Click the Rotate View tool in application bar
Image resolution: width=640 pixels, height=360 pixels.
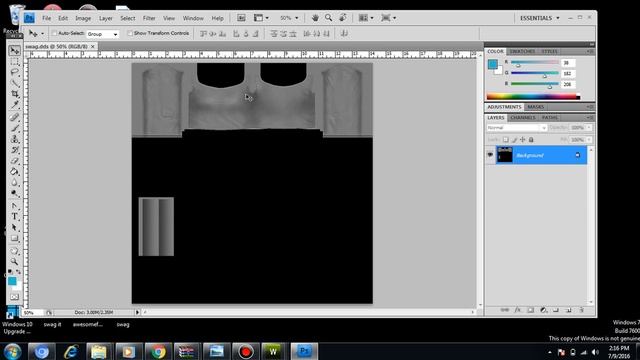pyautogui.click(x=343, y=18)
